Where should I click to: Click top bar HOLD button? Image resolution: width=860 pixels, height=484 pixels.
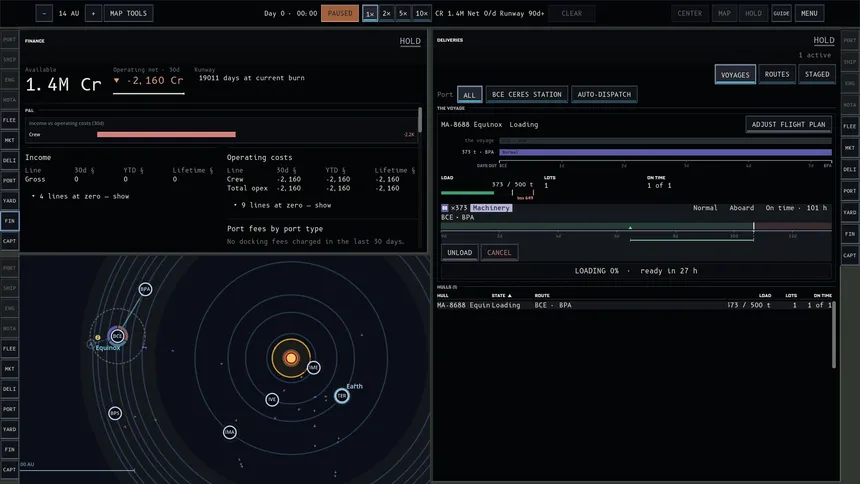tap(753, 13)
